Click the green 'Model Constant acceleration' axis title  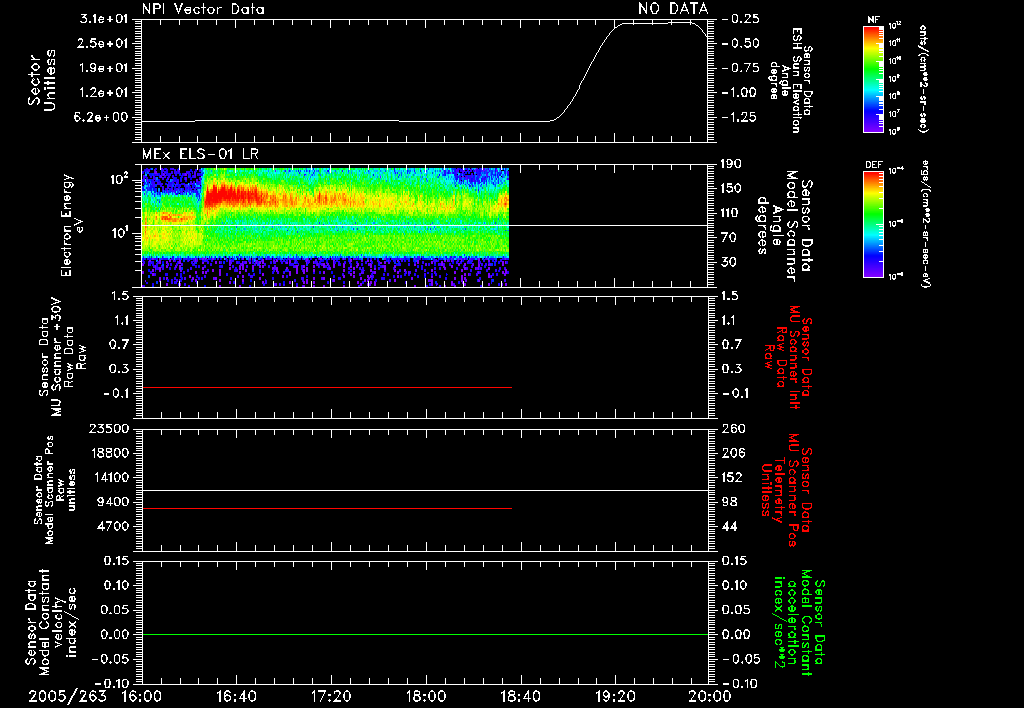point(799,624)
